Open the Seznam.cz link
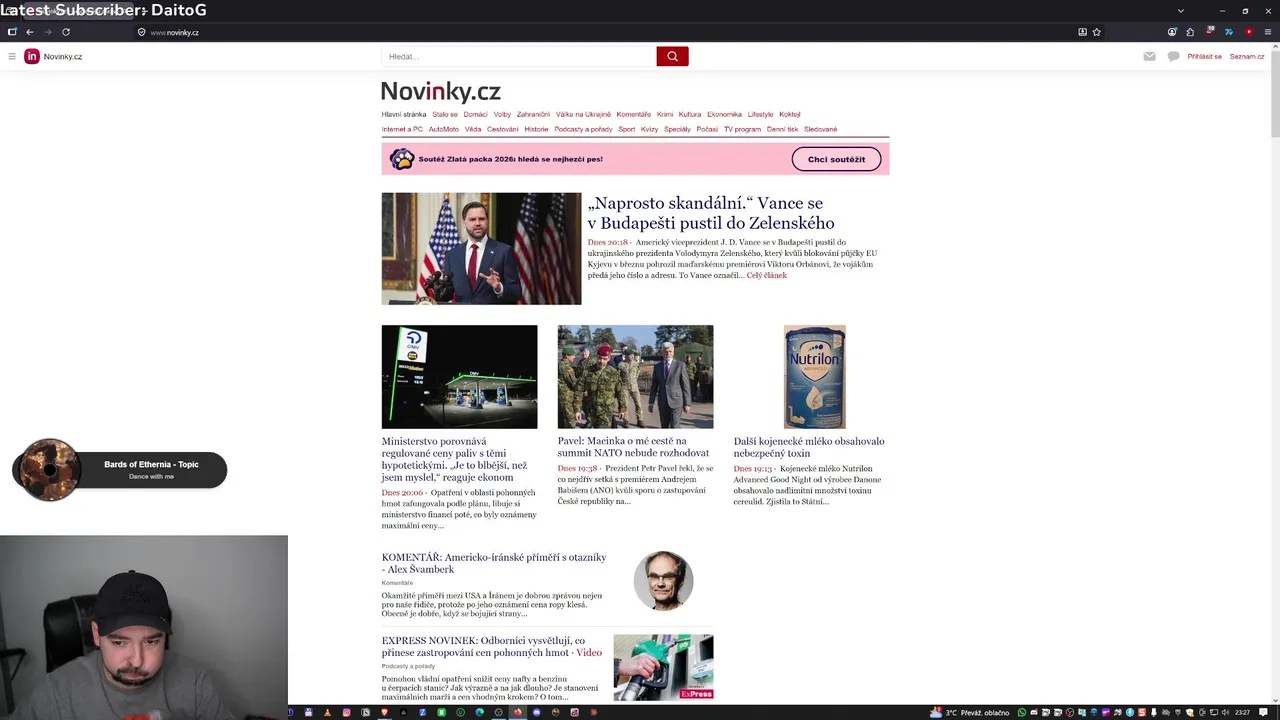The width and height of the screenshot is (1280, 720). 1247,56
